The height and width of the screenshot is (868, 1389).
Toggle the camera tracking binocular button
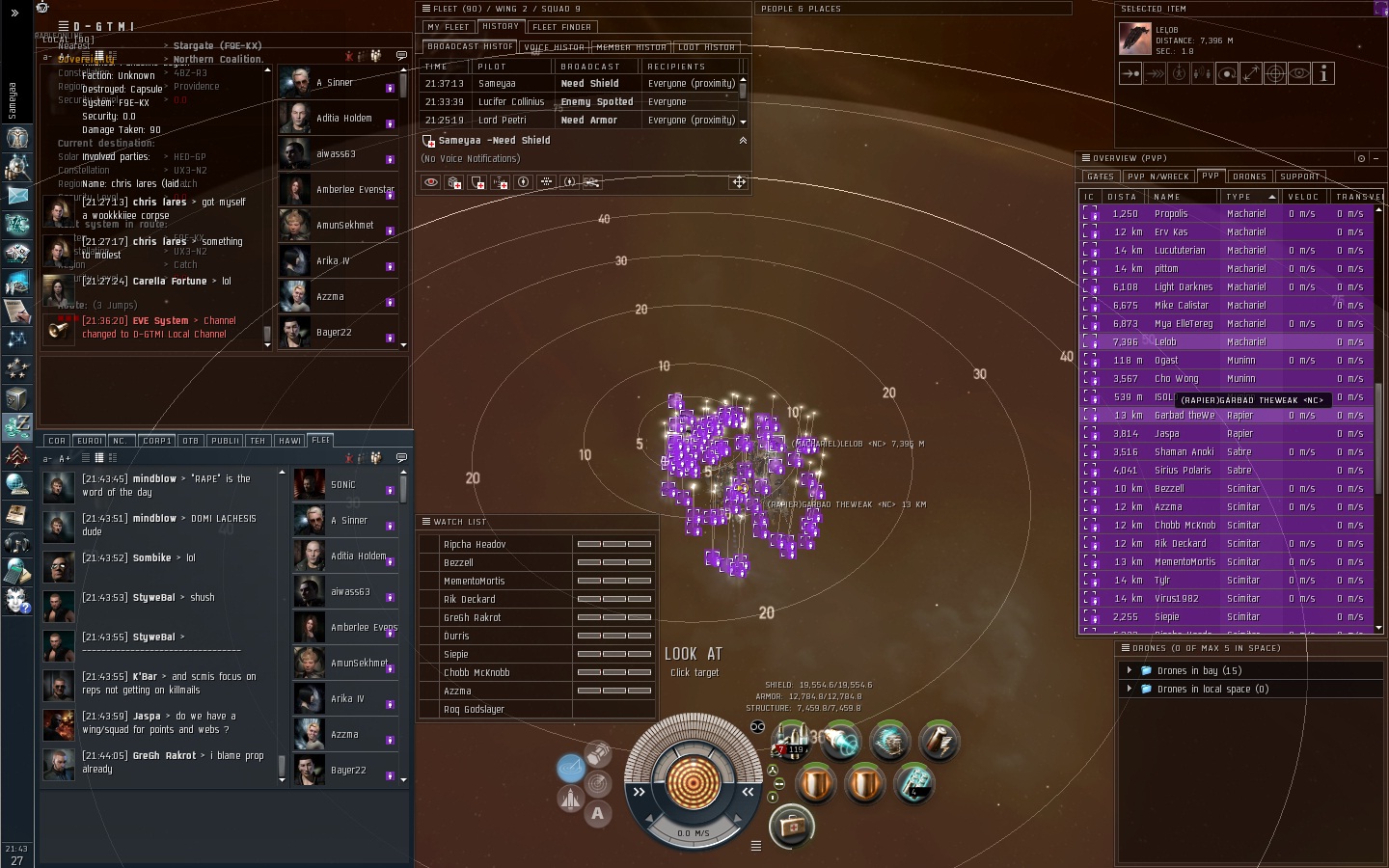pos(757,726)
